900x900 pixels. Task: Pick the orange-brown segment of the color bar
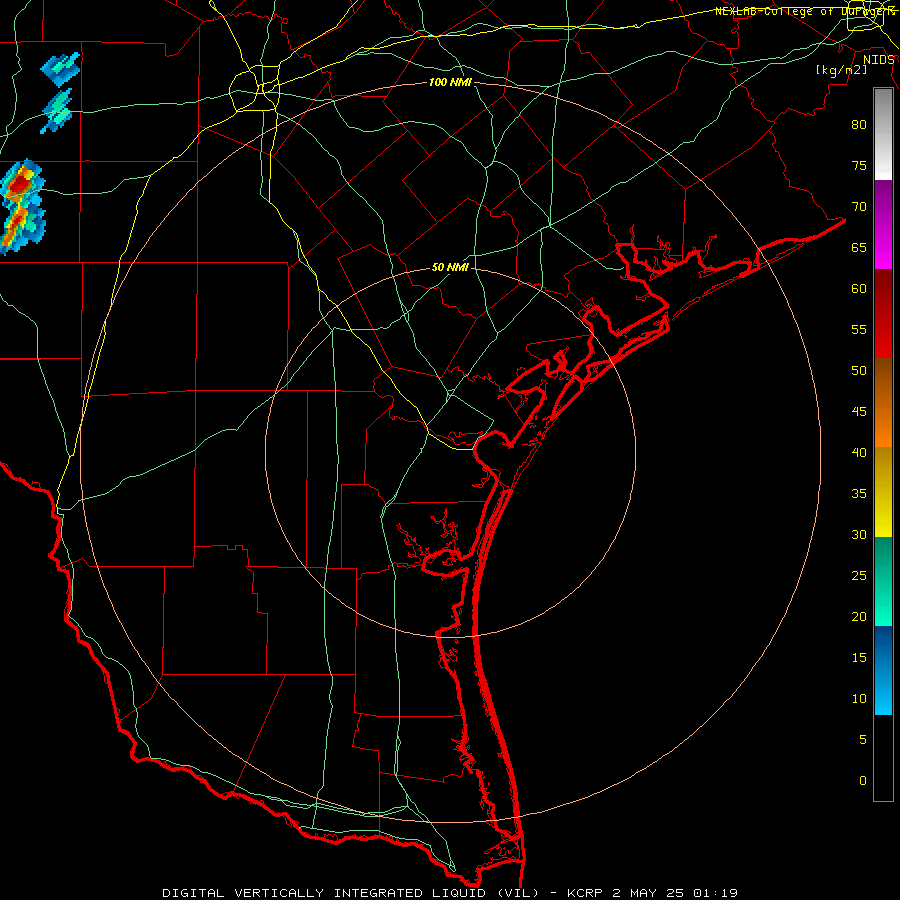pos(883,402)
